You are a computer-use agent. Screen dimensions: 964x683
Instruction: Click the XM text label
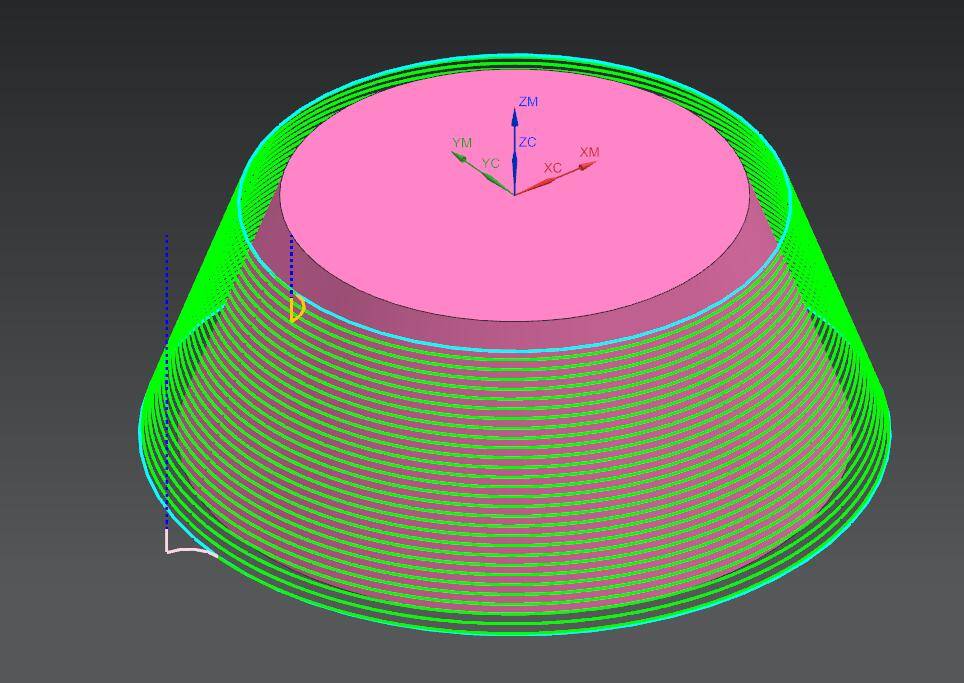coord(589,152)
